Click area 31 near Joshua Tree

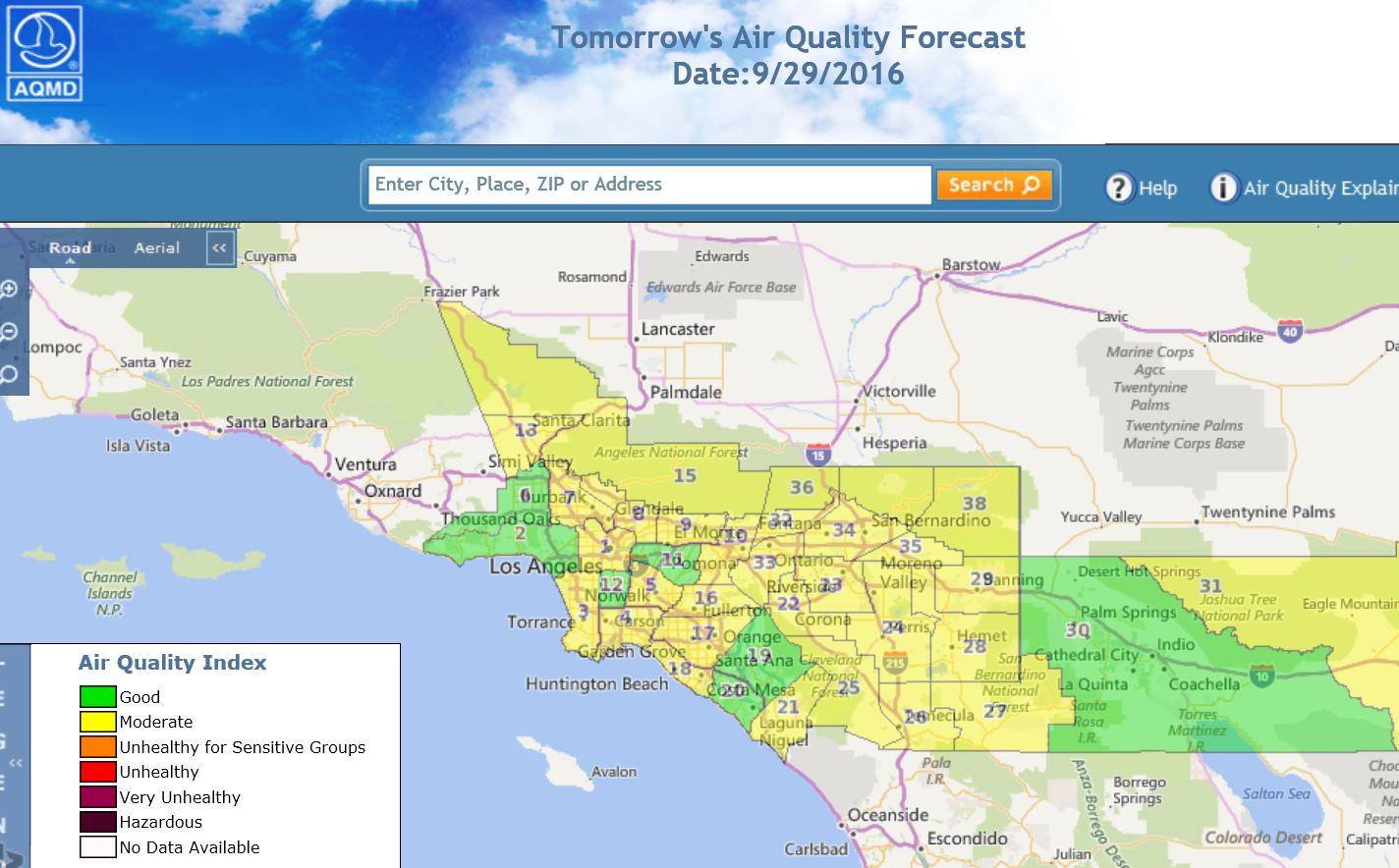tap(1210, 586)
